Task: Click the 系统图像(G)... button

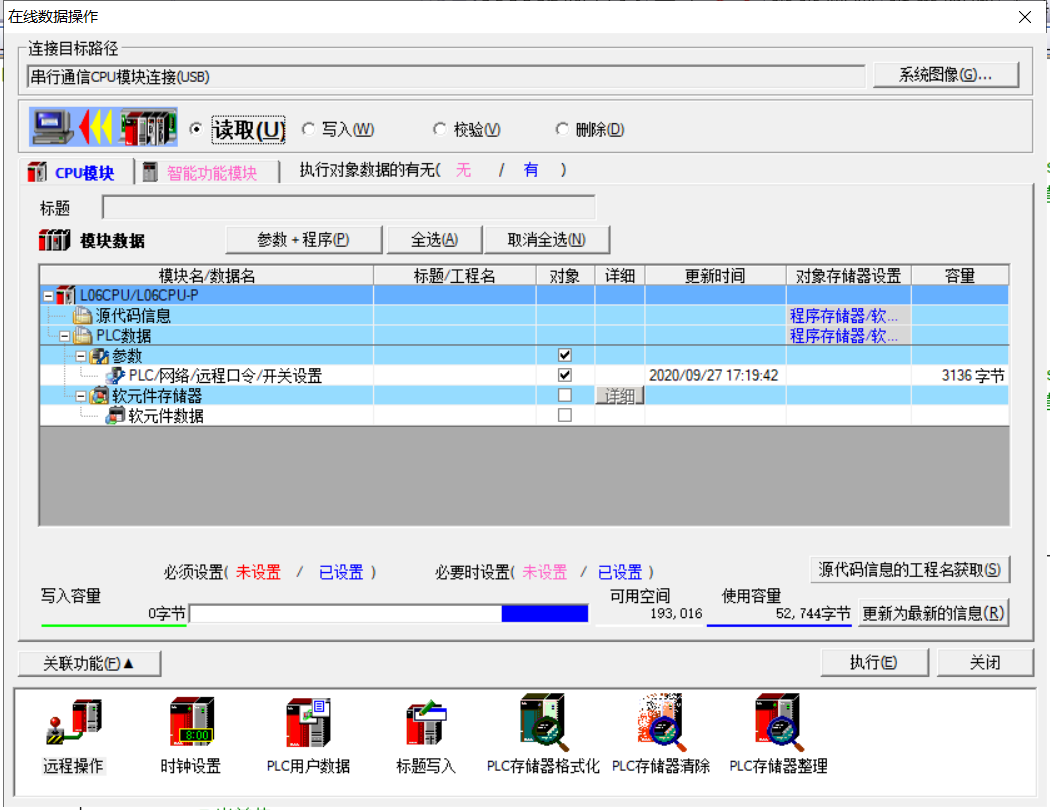Action: [945, 75]
